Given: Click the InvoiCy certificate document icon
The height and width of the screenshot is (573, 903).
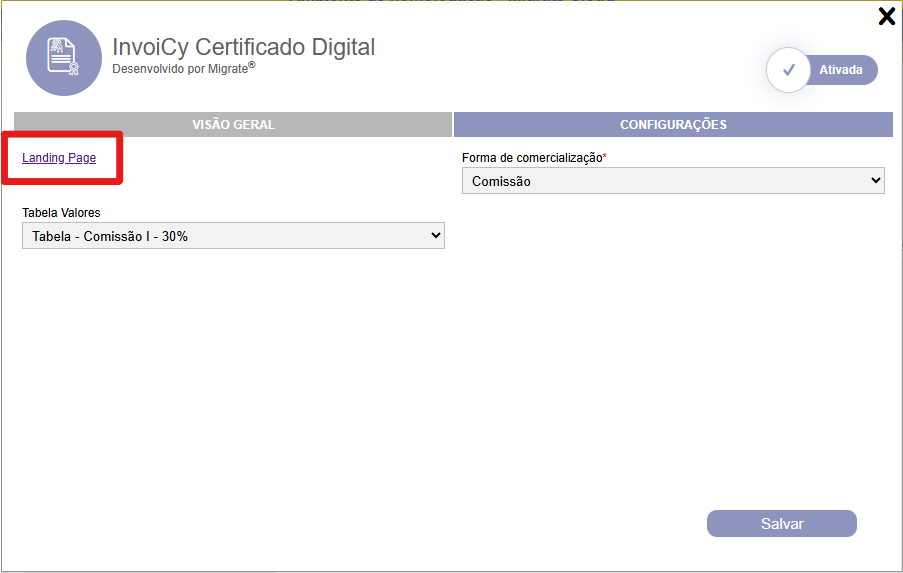Looking at the screenshot, I should tap(63, 58).
